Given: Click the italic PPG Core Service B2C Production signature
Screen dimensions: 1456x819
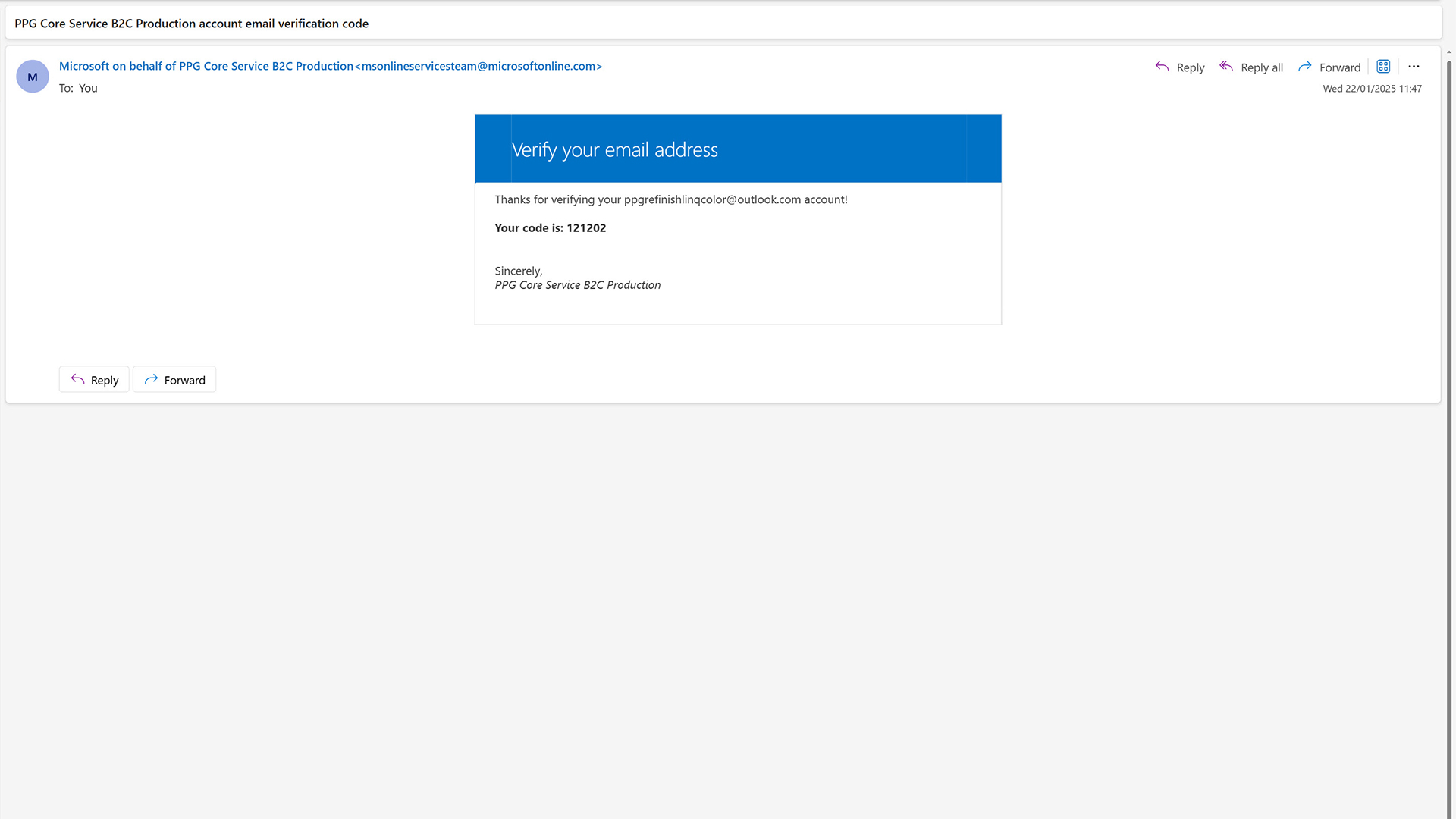Looking at the screenshot, I should tap(577, 285).
